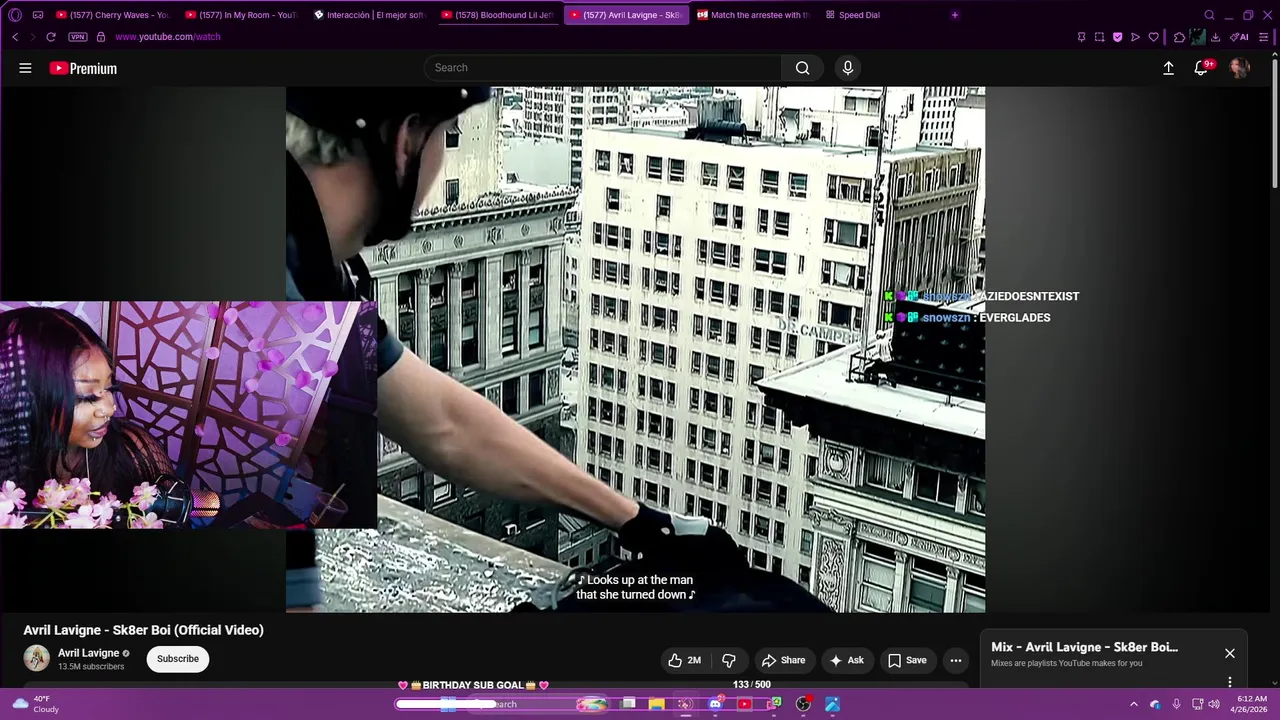Subscribe to Avril Lavigne channel
1280x720 pixels.
[178, 659]
